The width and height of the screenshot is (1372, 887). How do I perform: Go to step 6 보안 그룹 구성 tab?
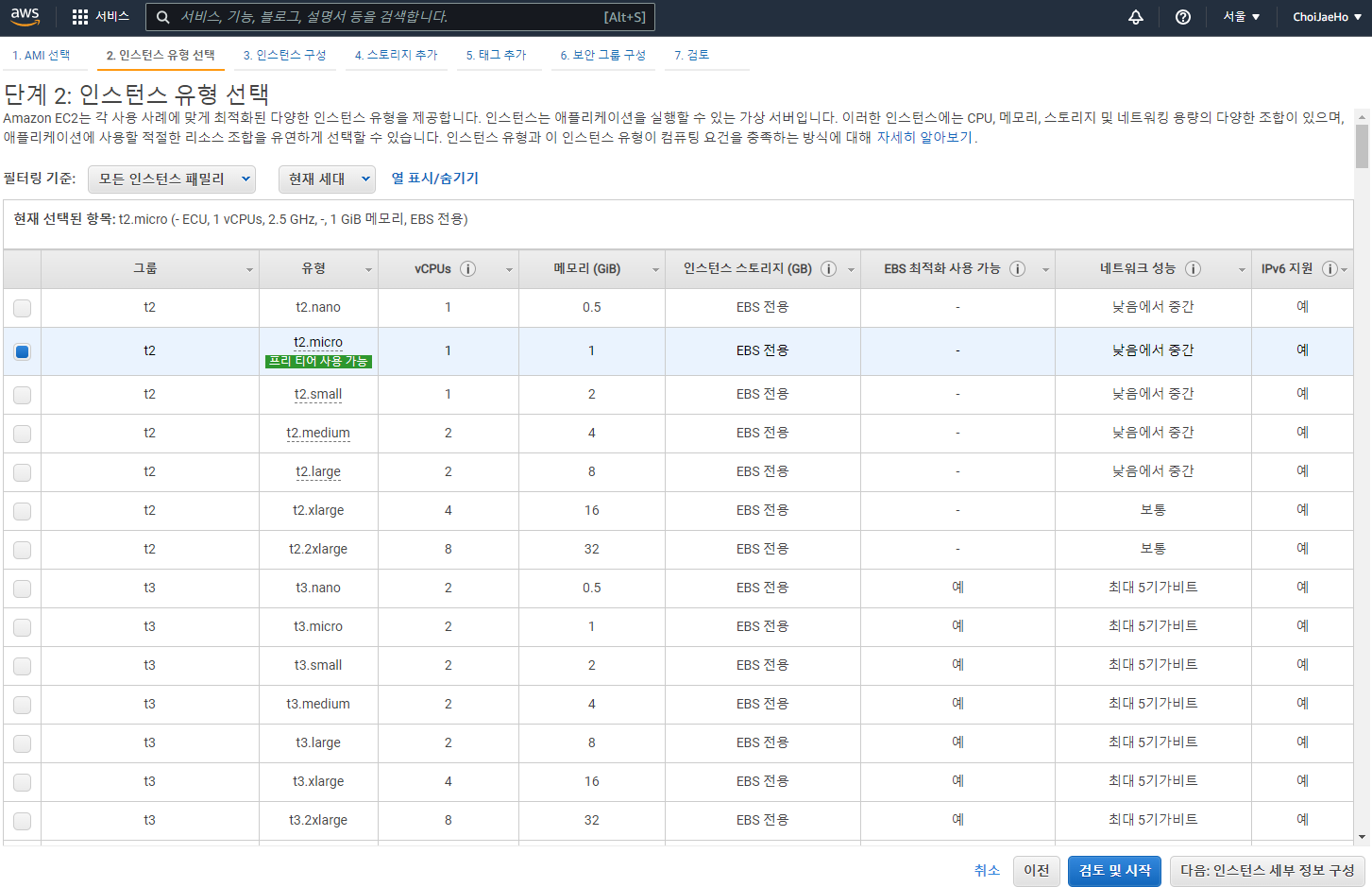(x=603, y=55)
